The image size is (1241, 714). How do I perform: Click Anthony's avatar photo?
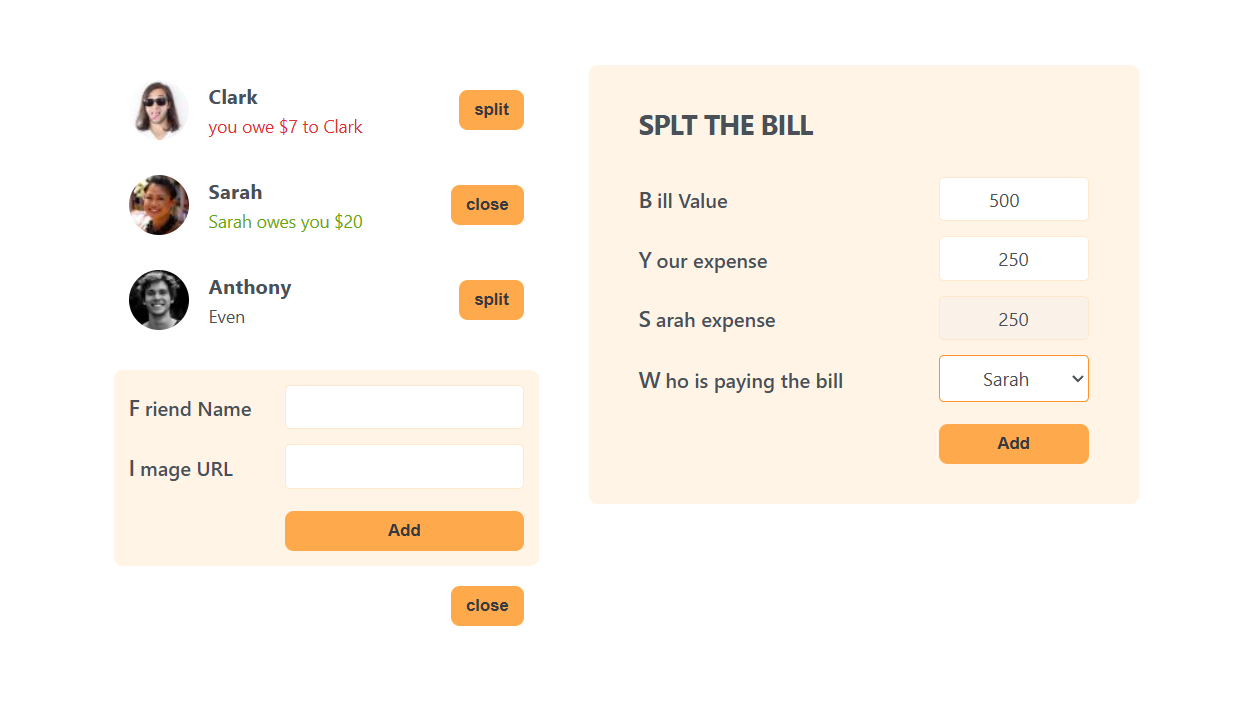tap(159, 300)
